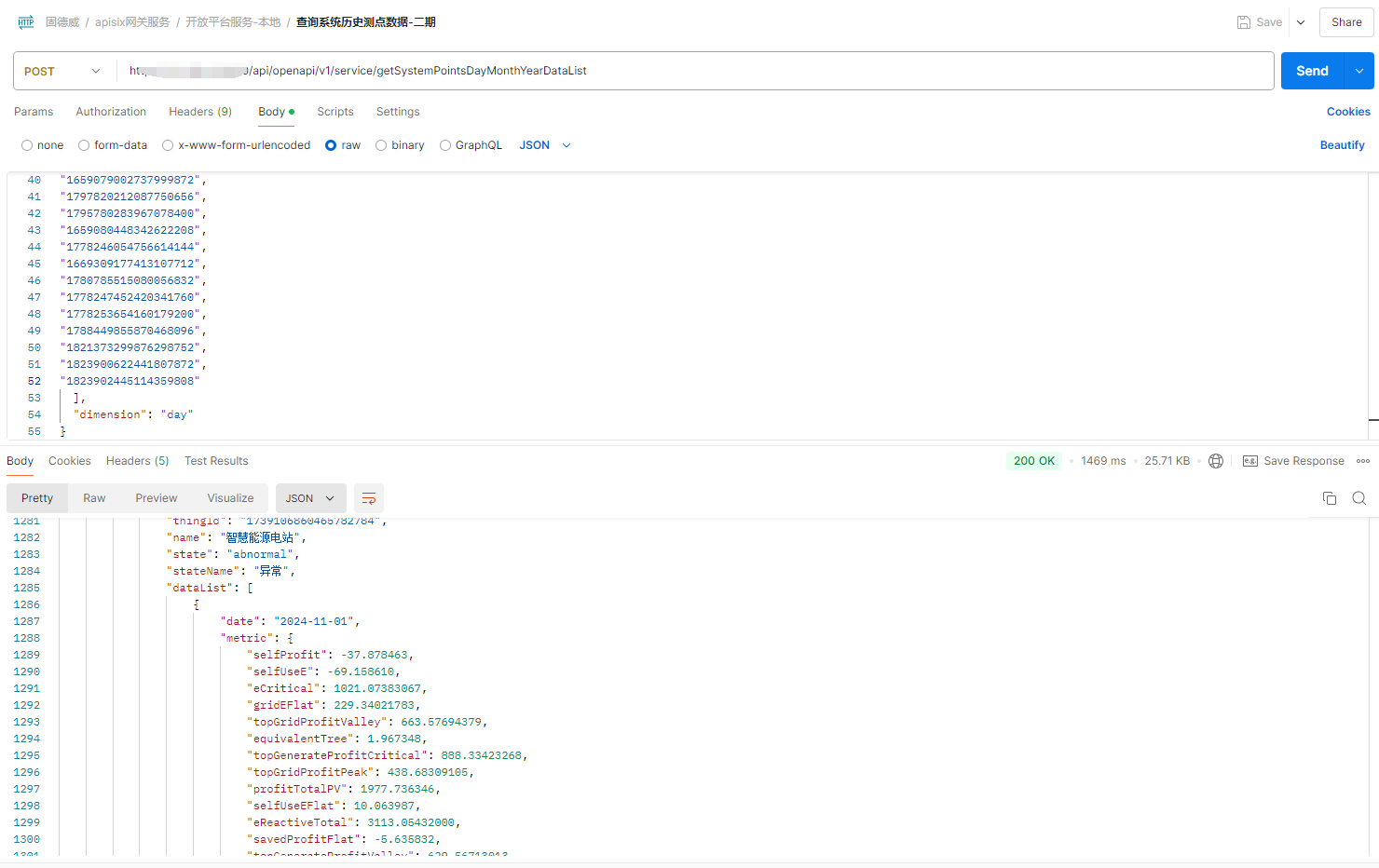Open the Save dropdown arrow
Viewport: 1379px width, 868px height.
pyautogui.click(x=1301, y=22)
